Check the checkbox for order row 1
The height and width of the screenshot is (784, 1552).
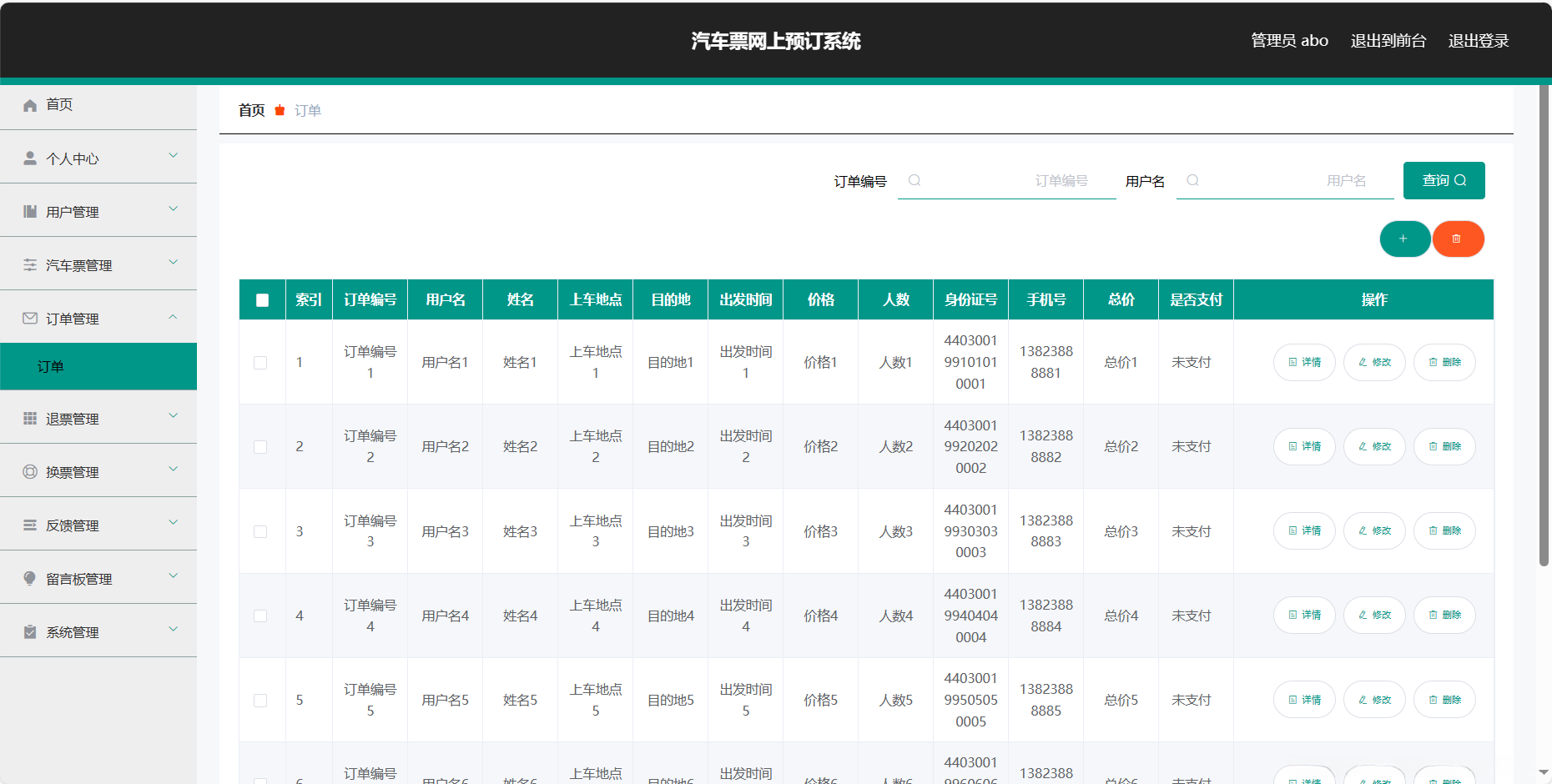pyautogui.click(x=260, y=363)
